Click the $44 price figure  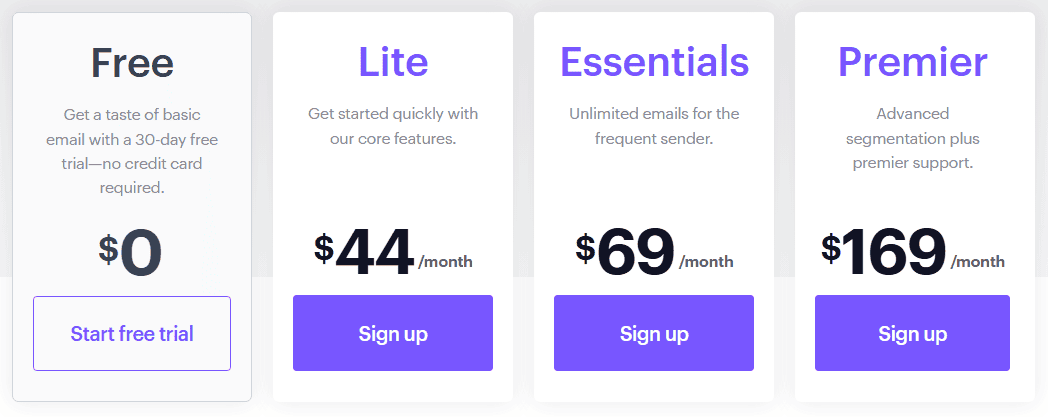364,253
